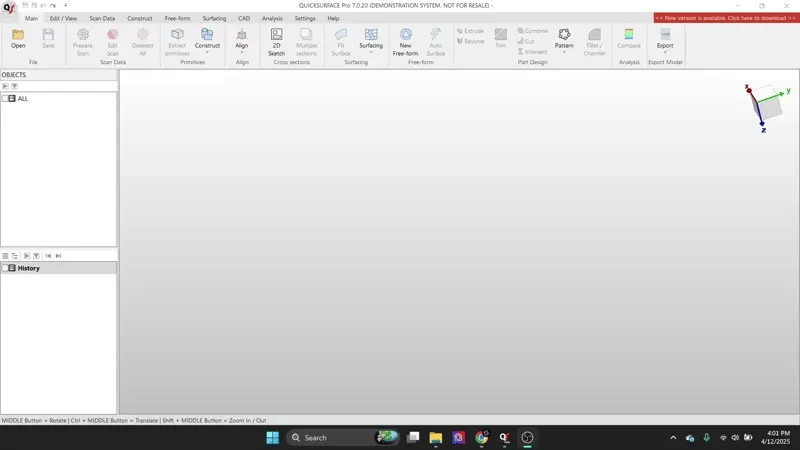
Task: Click the new version download banner
Action: pyautogui.click(x=726, y=18)
